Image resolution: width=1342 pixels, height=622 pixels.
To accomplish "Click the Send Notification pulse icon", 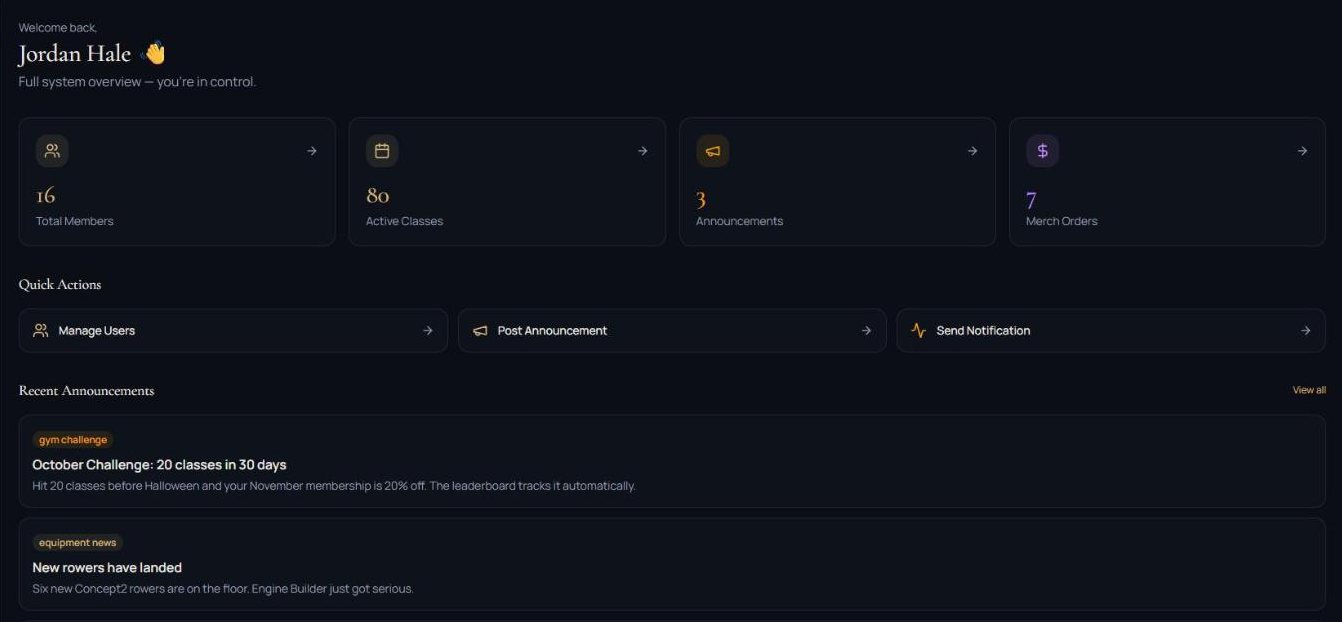I will [x=918, y=330].
